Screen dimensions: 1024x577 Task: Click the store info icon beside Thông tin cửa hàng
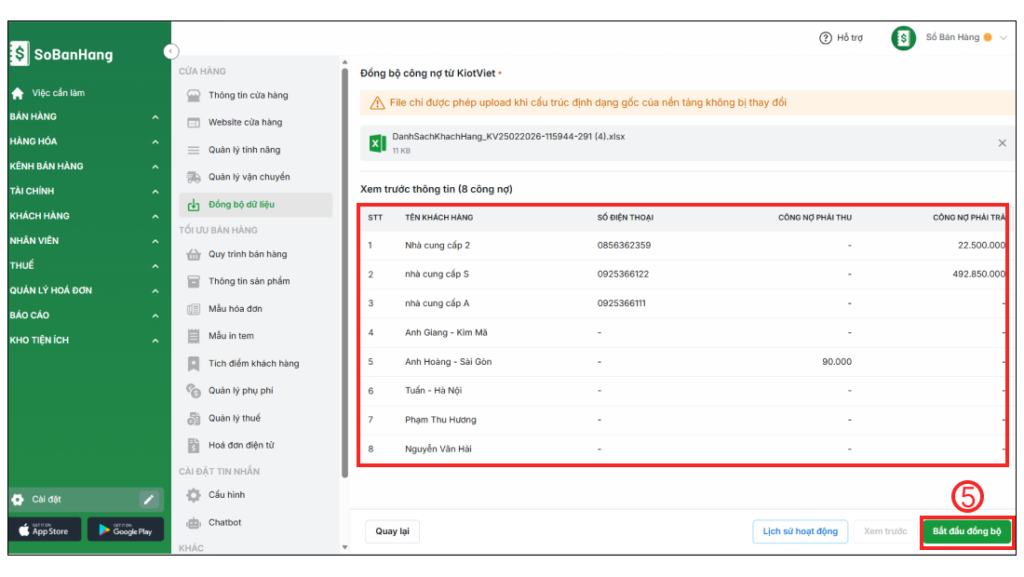(x=194, y=95)
